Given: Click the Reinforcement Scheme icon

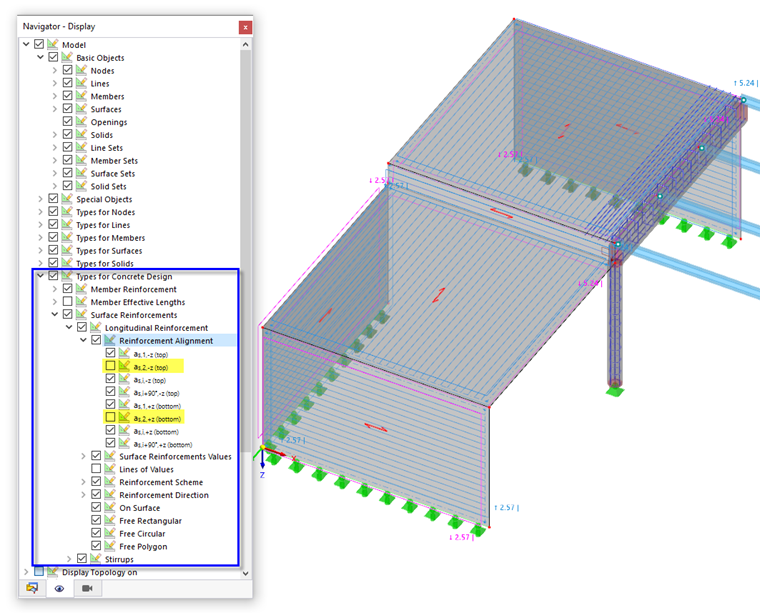Looking at the screenshot, I should (110, 482).
